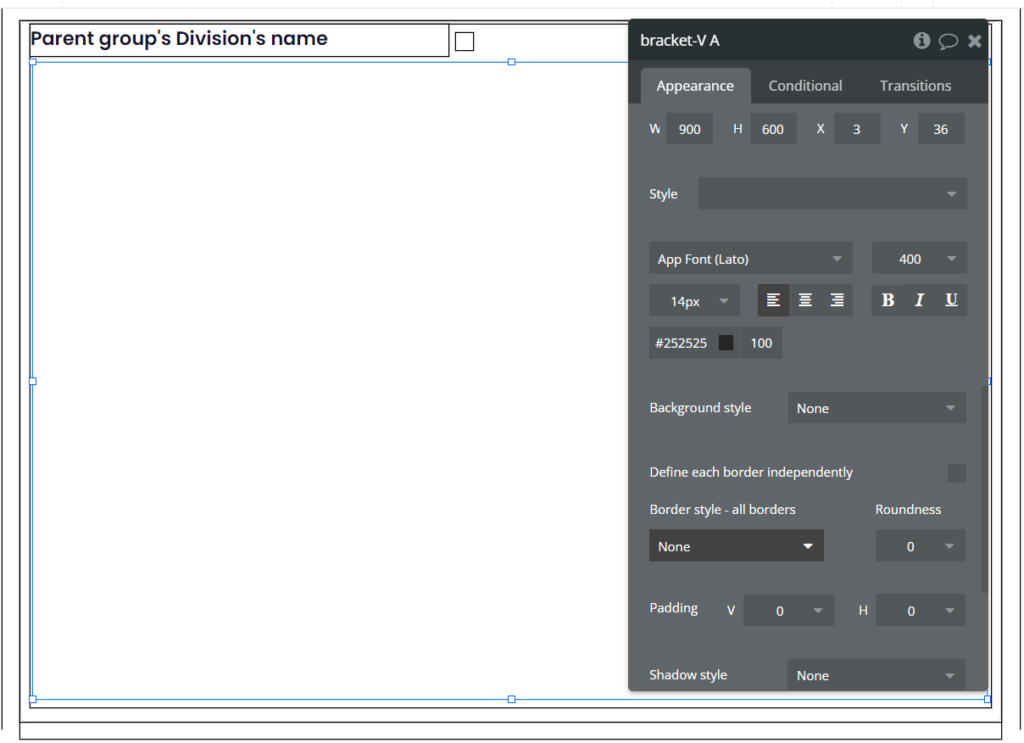Image resolution: width=1024 pixels, height=743 pixels.
Task: Open the Padding V dropdown
Action: 788,610
